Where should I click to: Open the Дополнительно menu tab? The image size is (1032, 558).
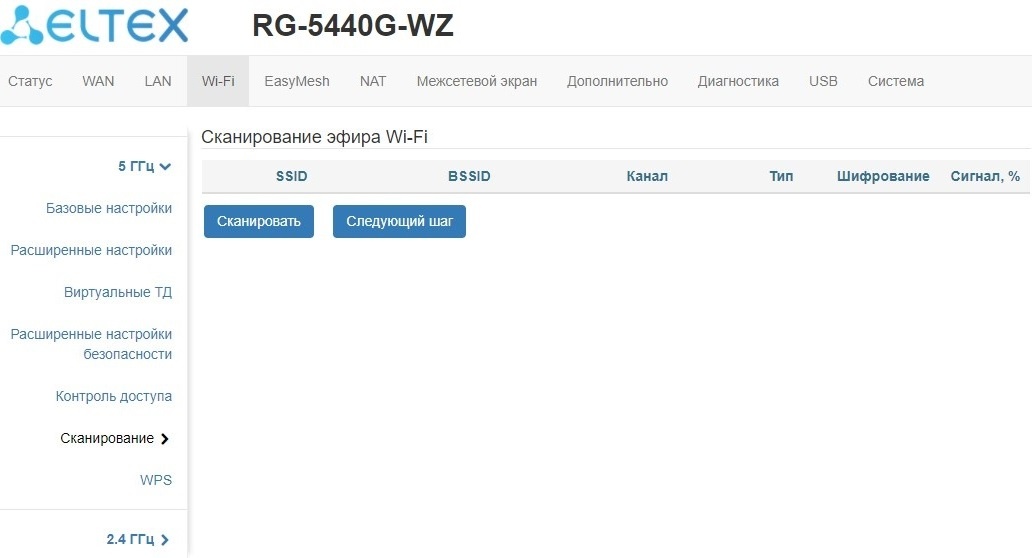617,81
